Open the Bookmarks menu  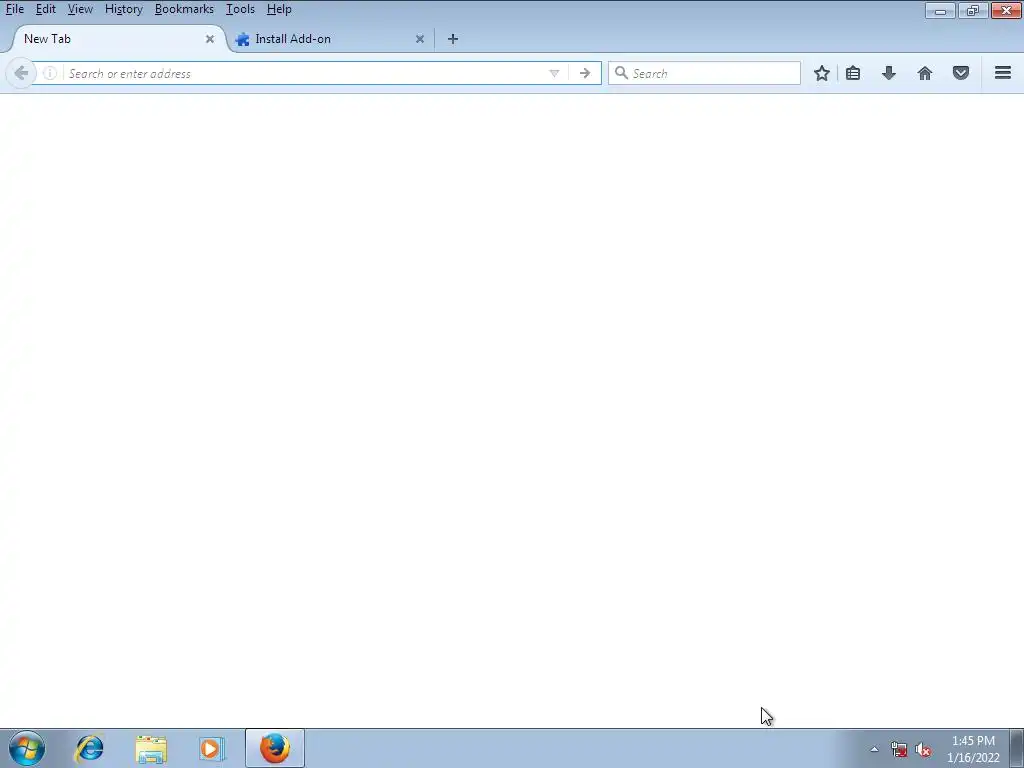click(184, 9)
